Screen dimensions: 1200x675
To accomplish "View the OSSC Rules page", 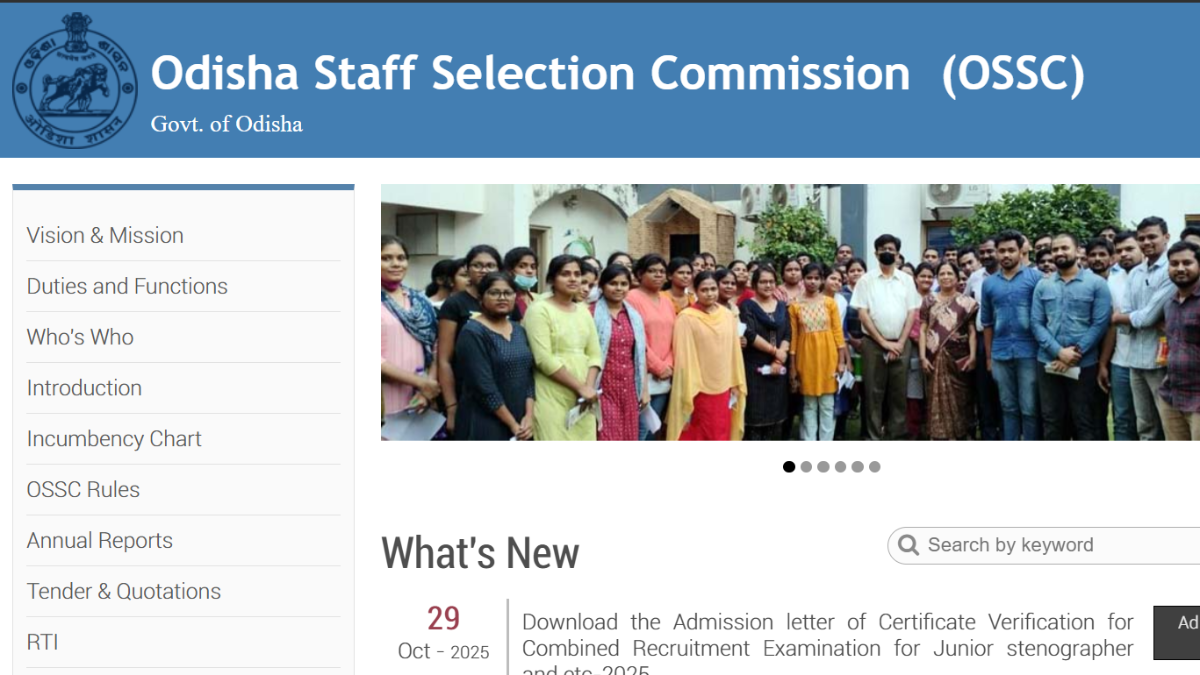I will point(83,489).
